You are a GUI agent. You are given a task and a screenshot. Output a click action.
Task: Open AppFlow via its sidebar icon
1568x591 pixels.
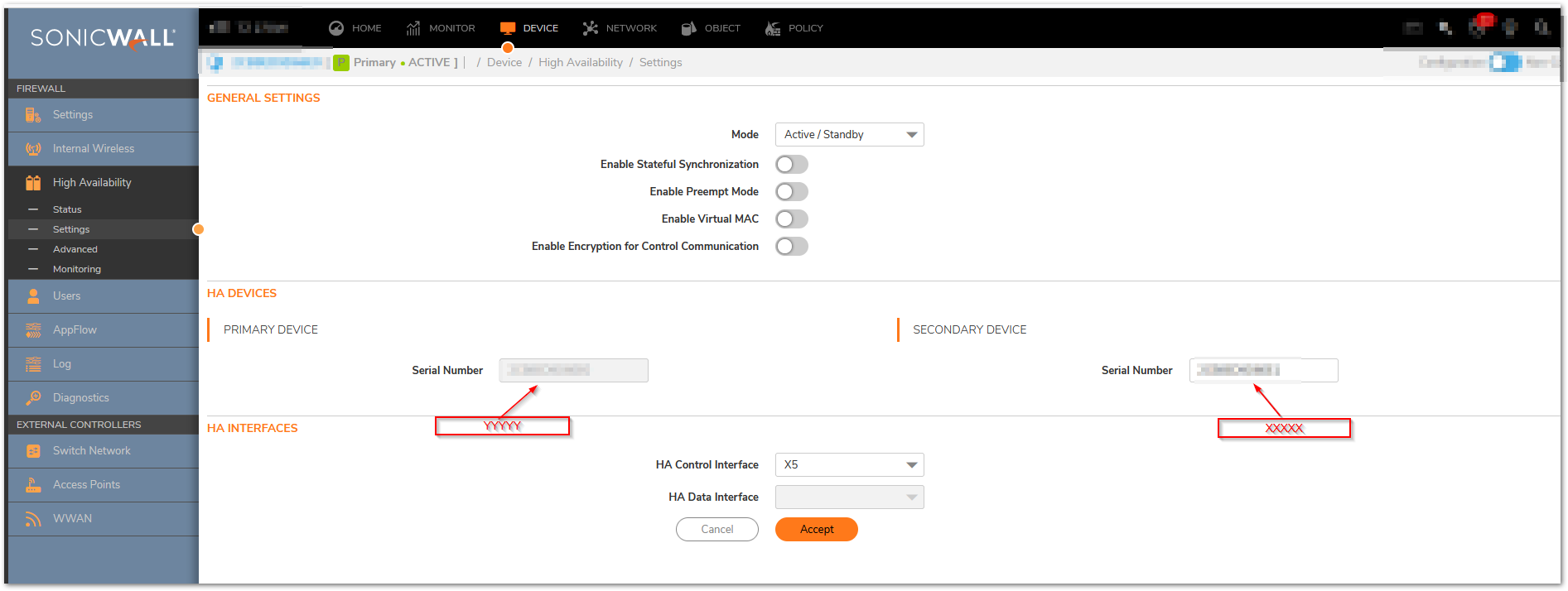33,330
